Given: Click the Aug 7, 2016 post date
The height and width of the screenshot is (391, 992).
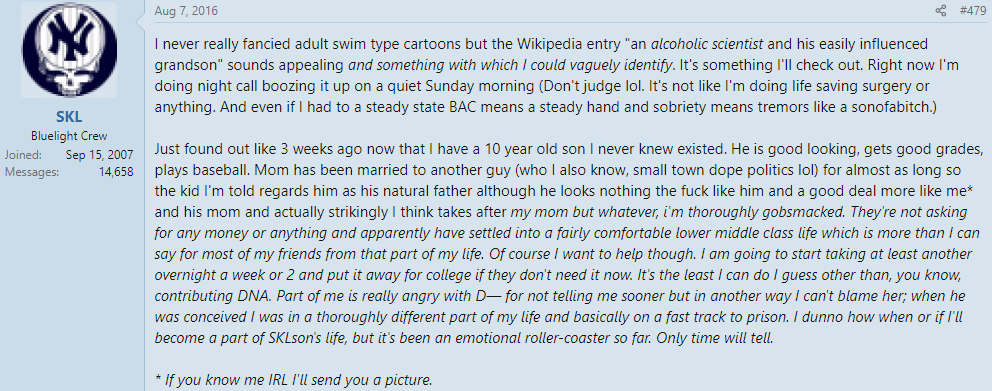Looking at the screenshot, I should pyautogui.click(x=187, y=11).
